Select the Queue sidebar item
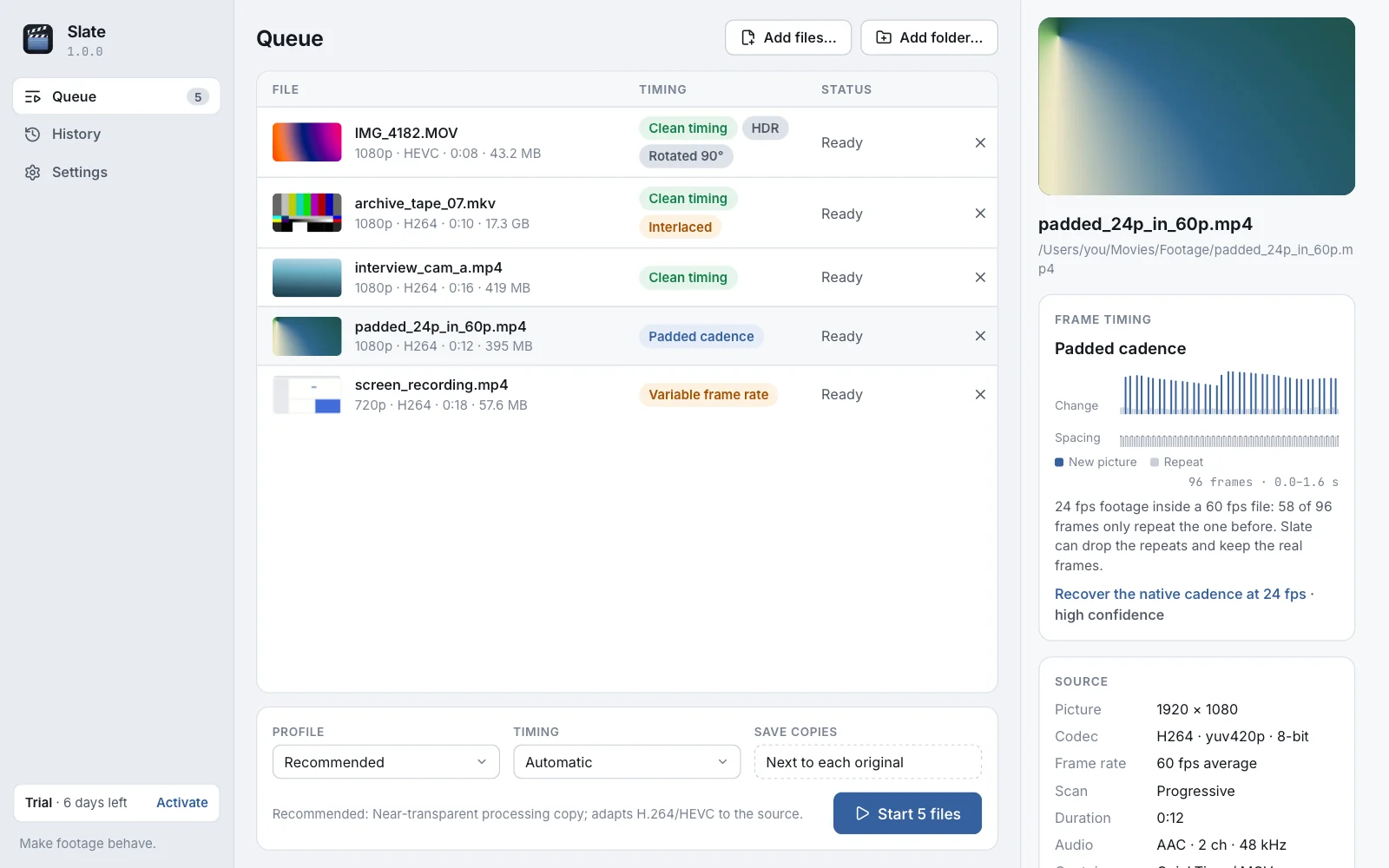 [116, 96]
